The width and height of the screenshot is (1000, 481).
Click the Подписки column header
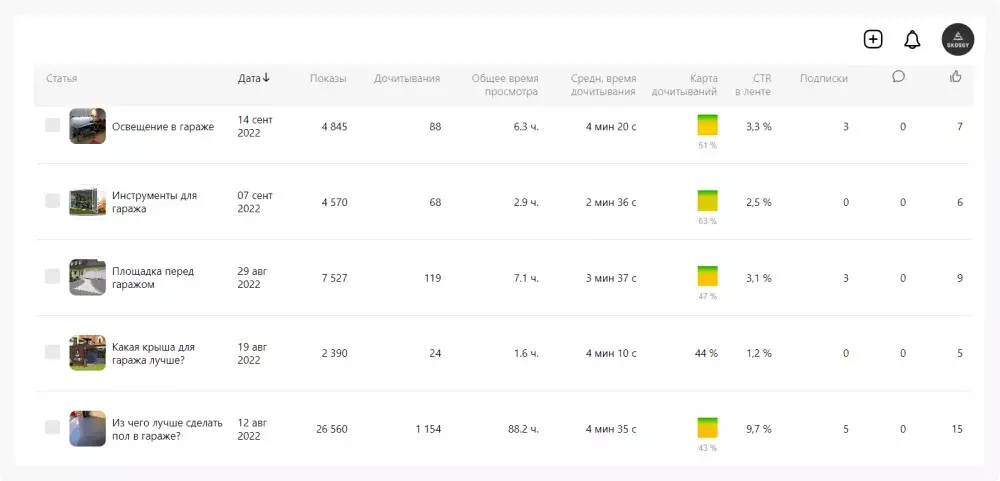[x=823, y=78]
